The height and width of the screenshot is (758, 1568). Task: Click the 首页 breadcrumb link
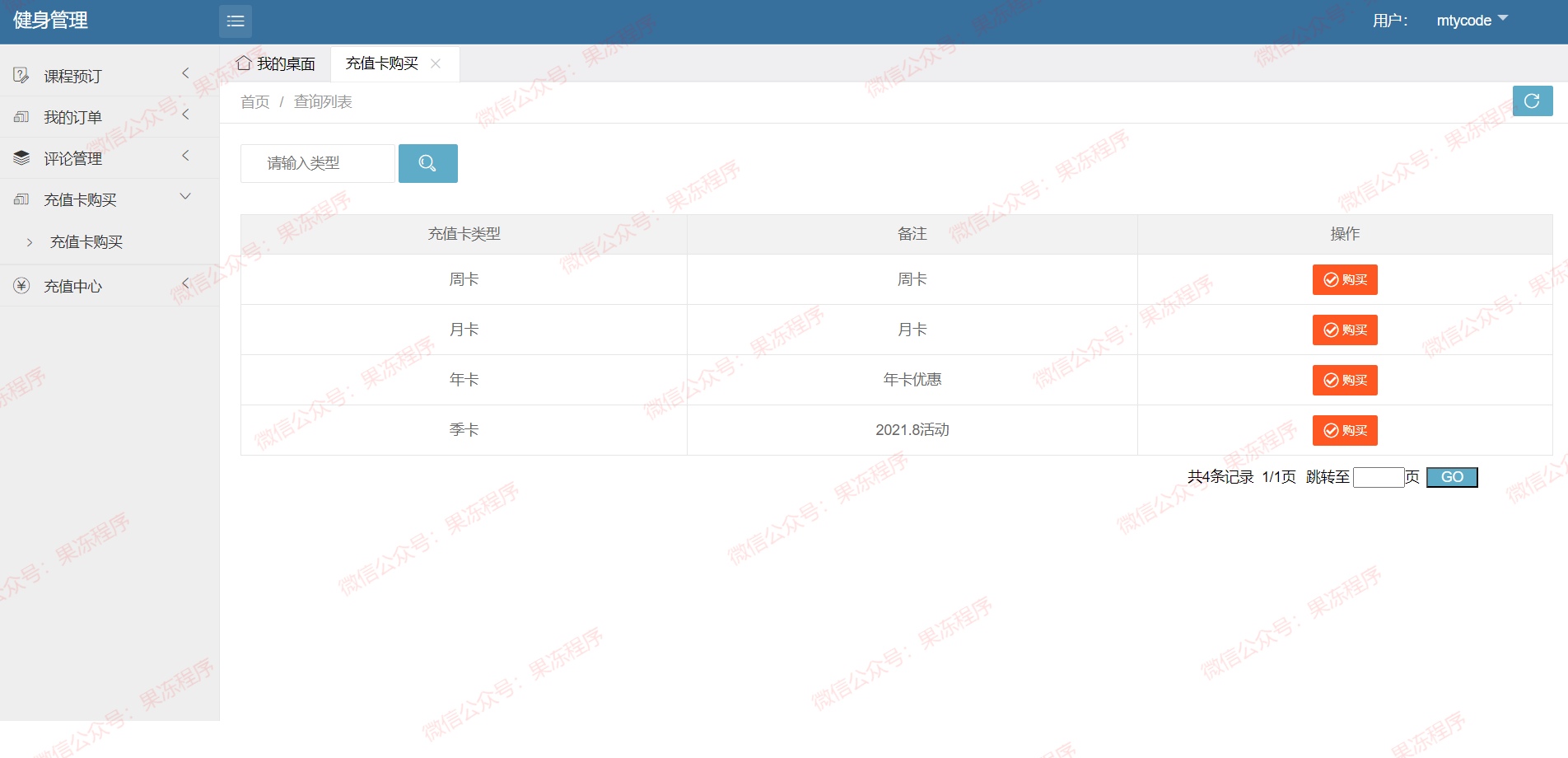255,102
